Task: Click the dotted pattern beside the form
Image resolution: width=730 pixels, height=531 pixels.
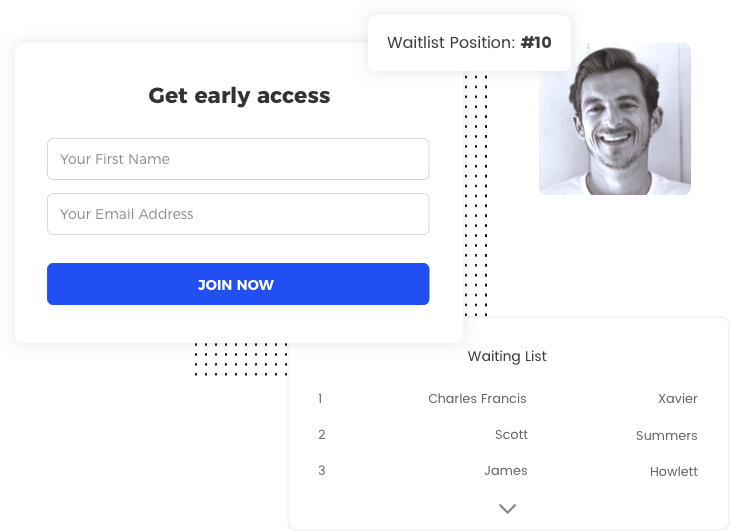Action: (476, 194)
